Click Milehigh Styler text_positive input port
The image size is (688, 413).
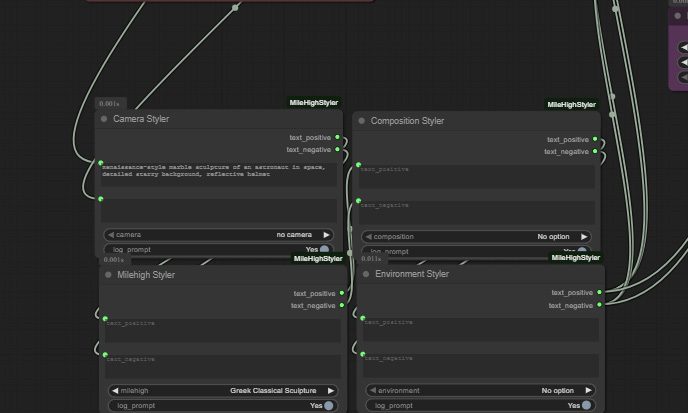pyautogui.click(x=105, y=319)
